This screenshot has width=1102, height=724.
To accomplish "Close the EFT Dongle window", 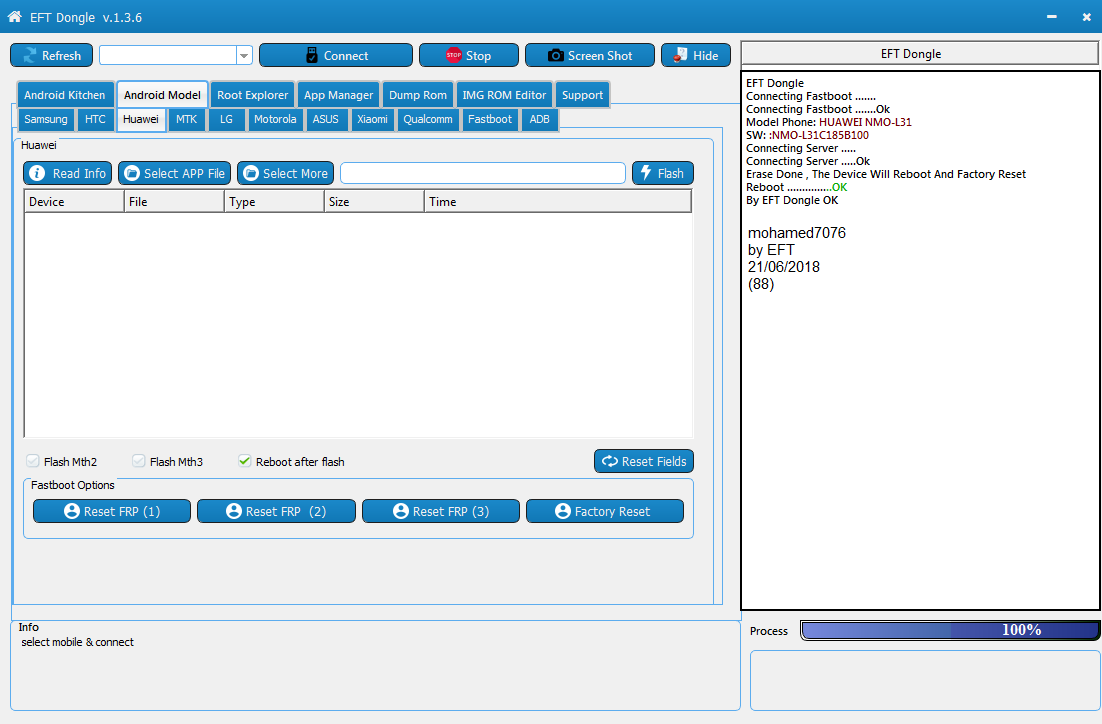I will coord(1087,17).
